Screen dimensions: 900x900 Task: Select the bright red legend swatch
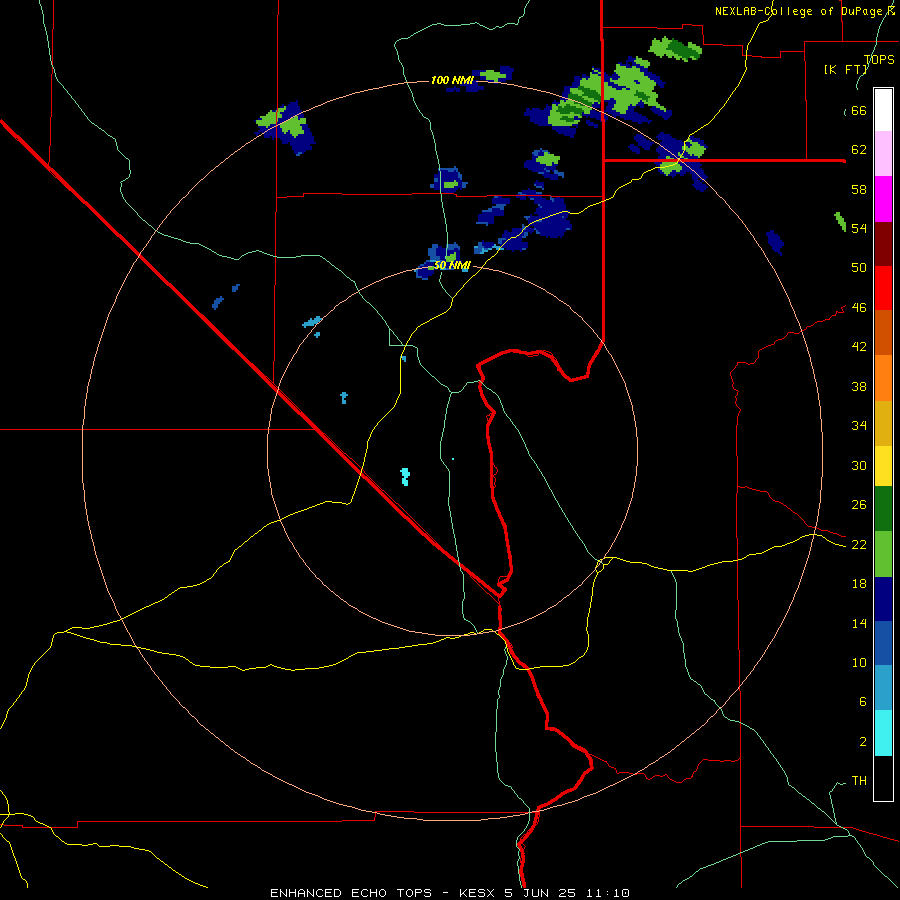point(883,288)
